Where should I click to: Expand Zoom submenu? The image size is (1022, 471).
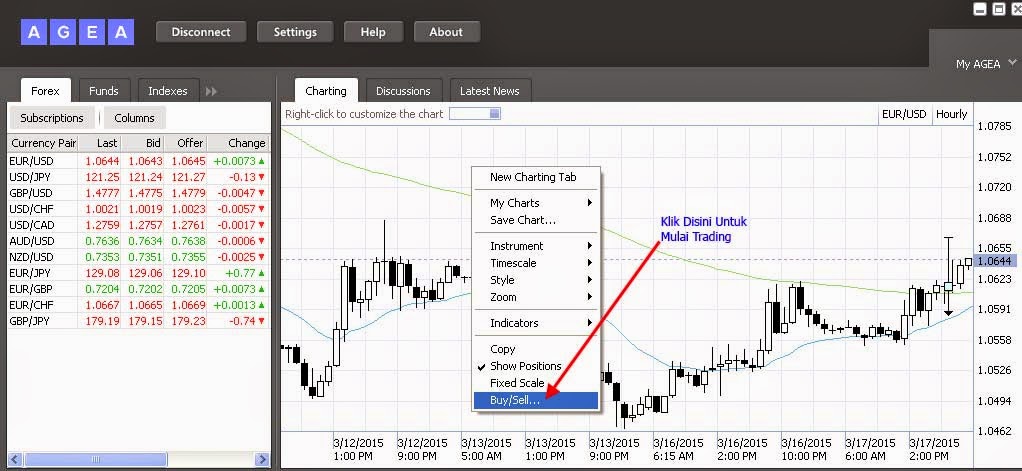pos(535,297)
